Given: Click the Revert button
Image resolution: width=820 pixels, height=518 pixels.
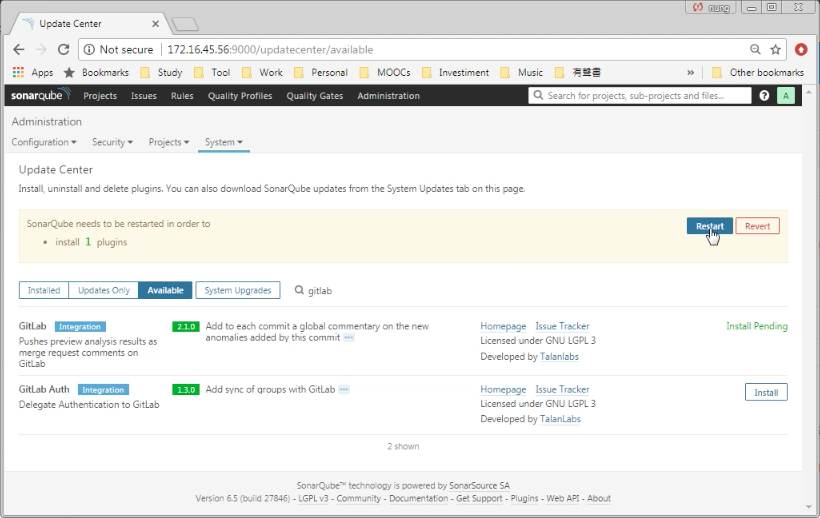Looking at the screenshot, I should click(x=757, y=226).
